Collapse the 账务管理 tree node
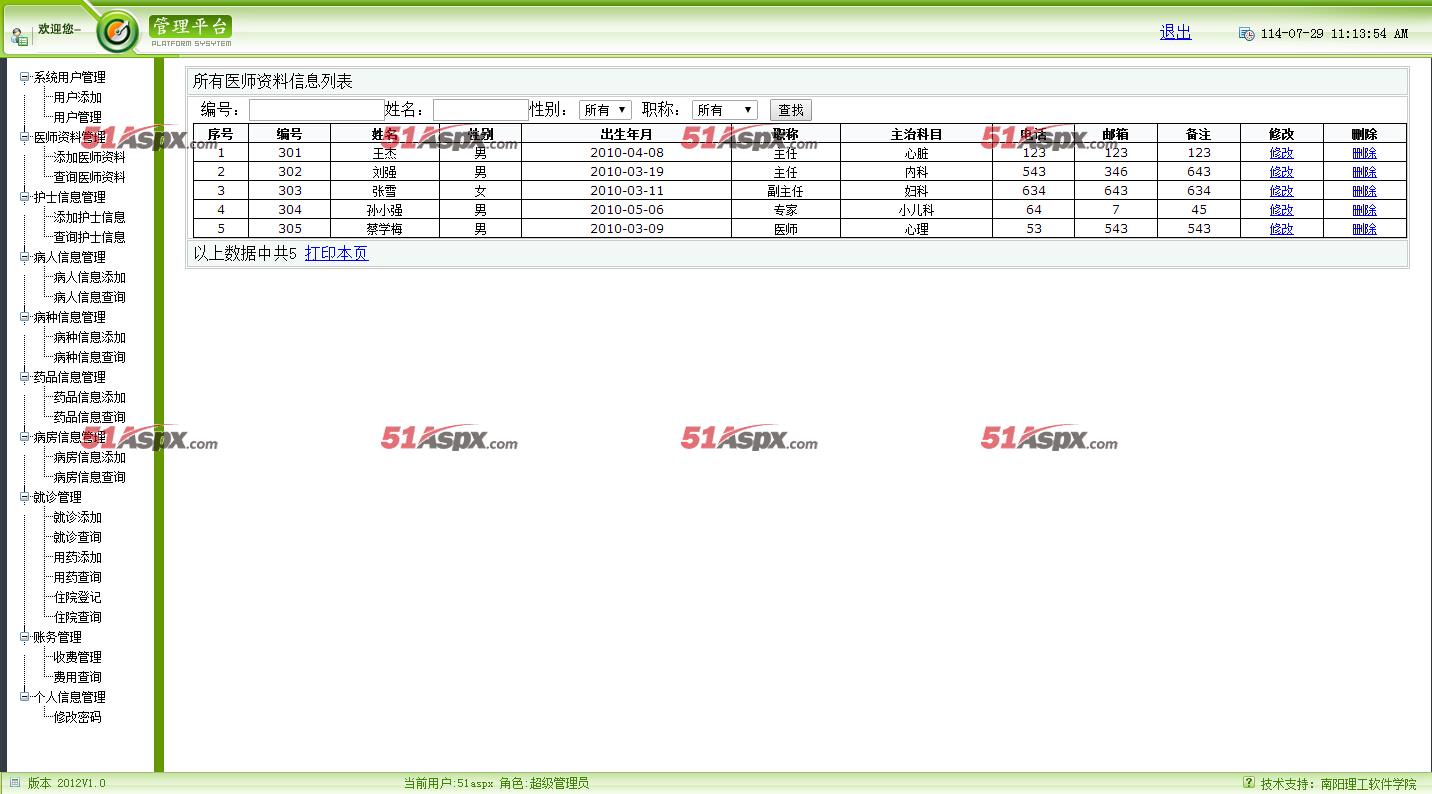 [25, 637]
